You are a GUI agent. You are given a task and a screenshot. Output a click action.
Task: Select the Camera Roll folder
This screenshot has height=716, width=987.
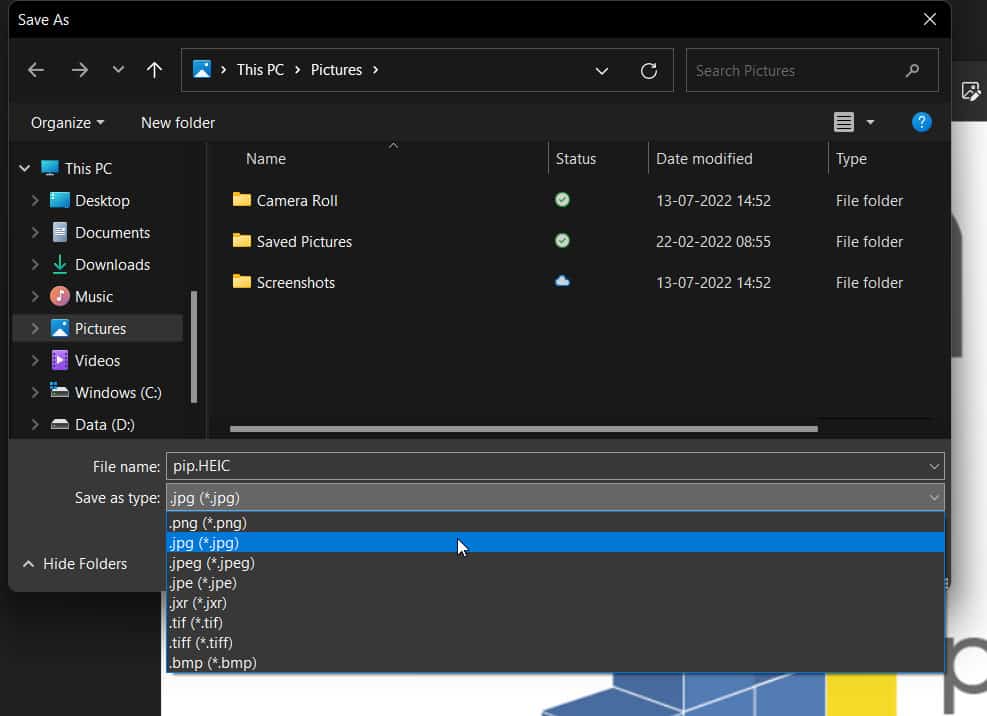tap(296, 201)
